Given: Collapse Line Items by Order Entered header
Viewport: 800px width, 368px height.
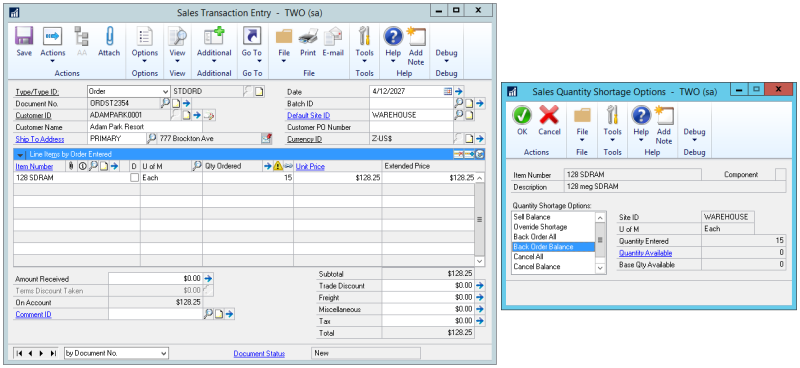Looking at the screenshot, I should (x=20, y=154).
